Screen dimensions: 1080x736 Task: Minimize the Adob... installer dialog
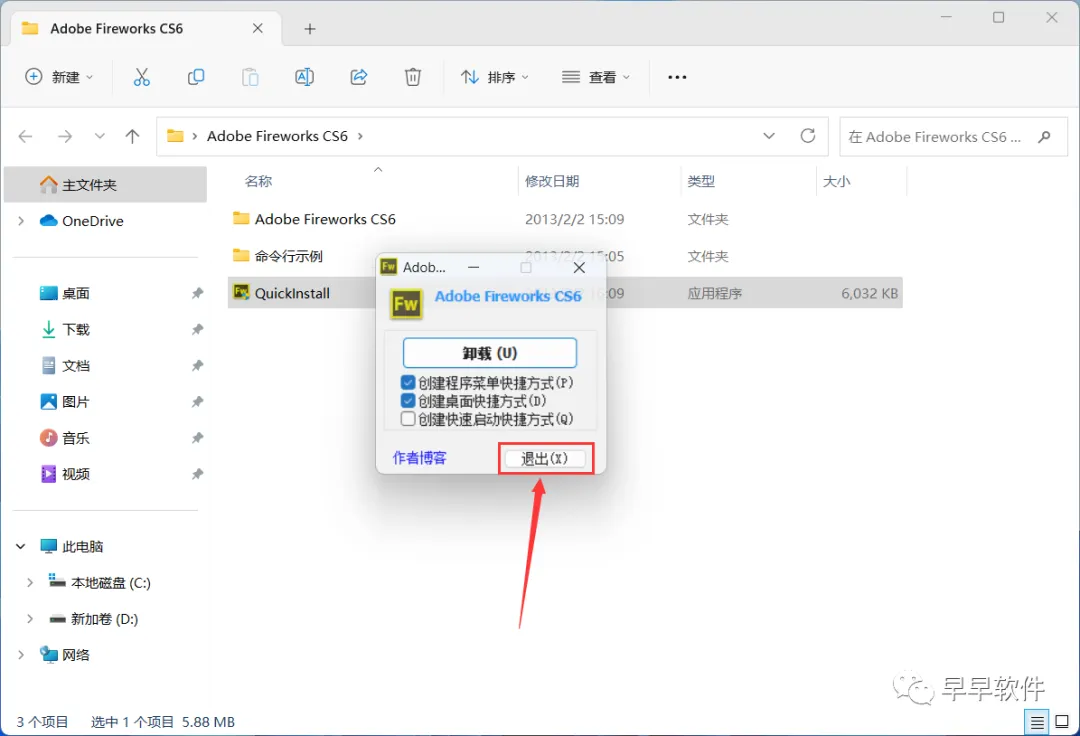(474, 267)
